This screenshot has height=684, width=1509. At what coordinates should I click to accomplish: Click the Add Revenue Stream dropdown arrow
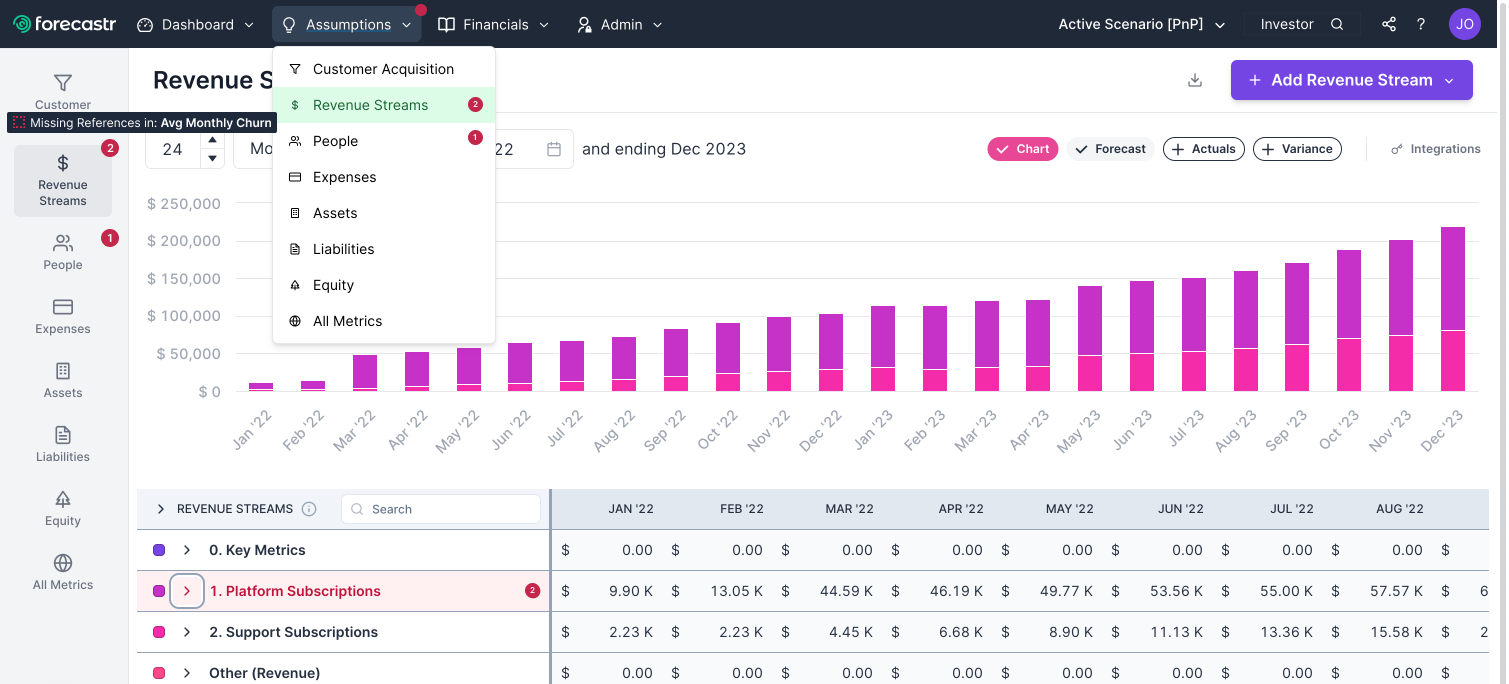[x=1449, y=80]
